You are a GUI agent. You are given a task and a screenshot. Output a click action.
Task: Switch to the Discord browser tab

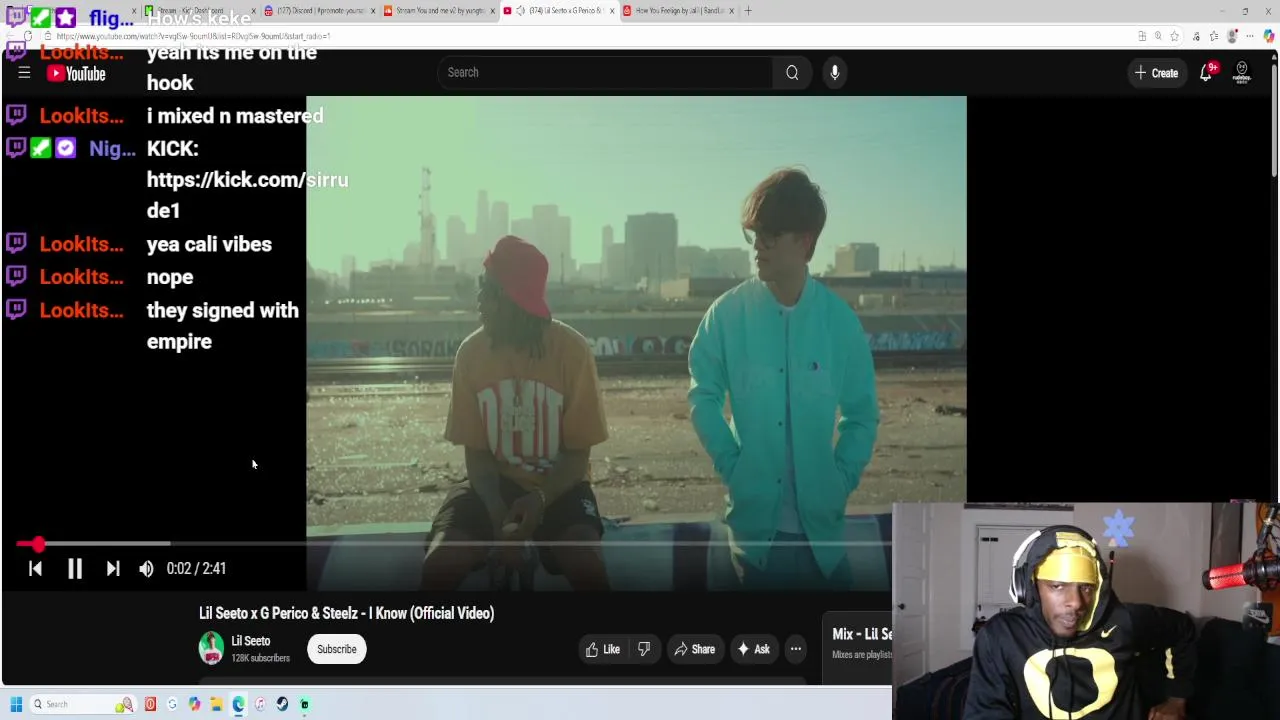[318, 11]
